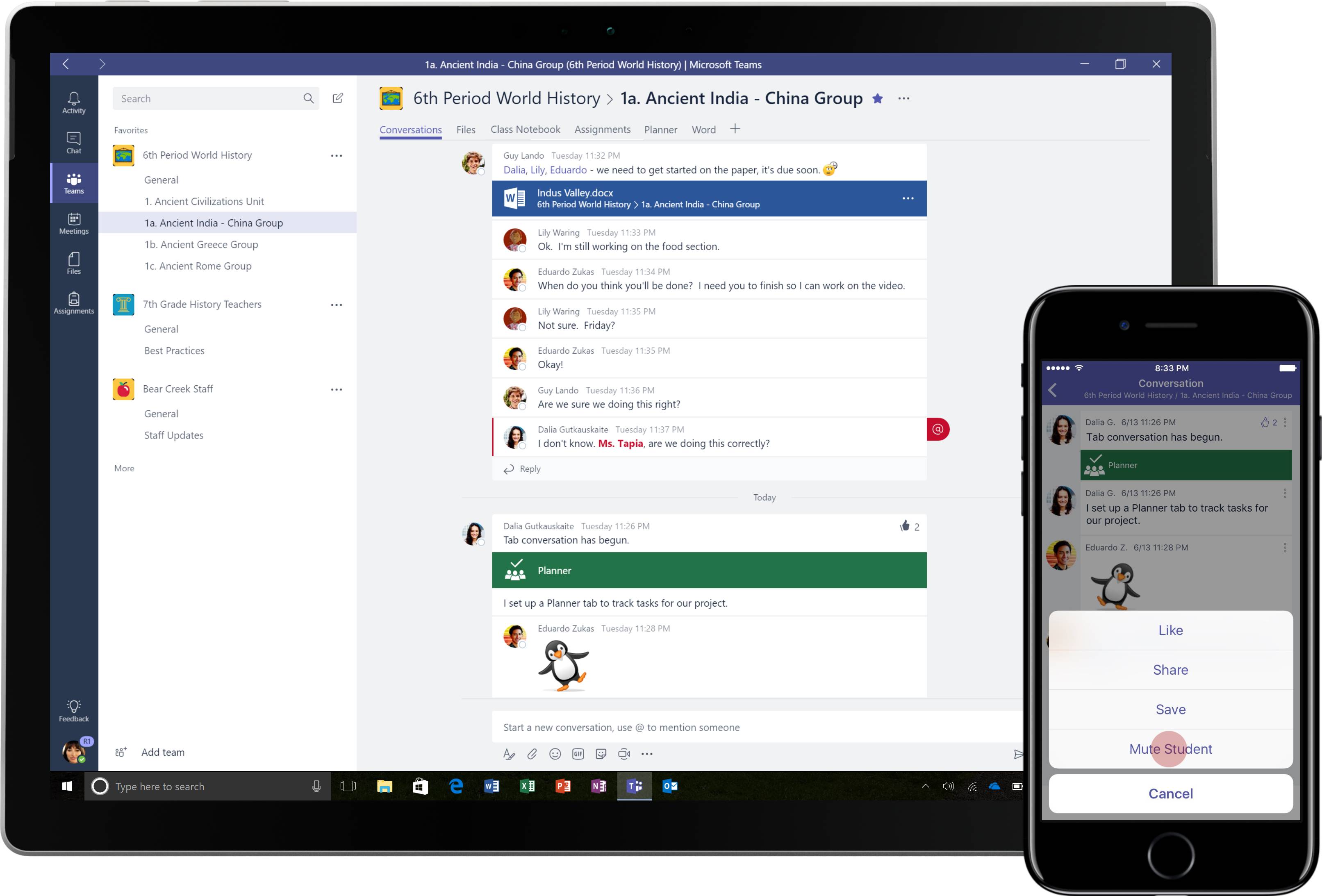
Task: Open more options for Bear Creek Staff
Action: pyautogui.click(x=337, y=390)
